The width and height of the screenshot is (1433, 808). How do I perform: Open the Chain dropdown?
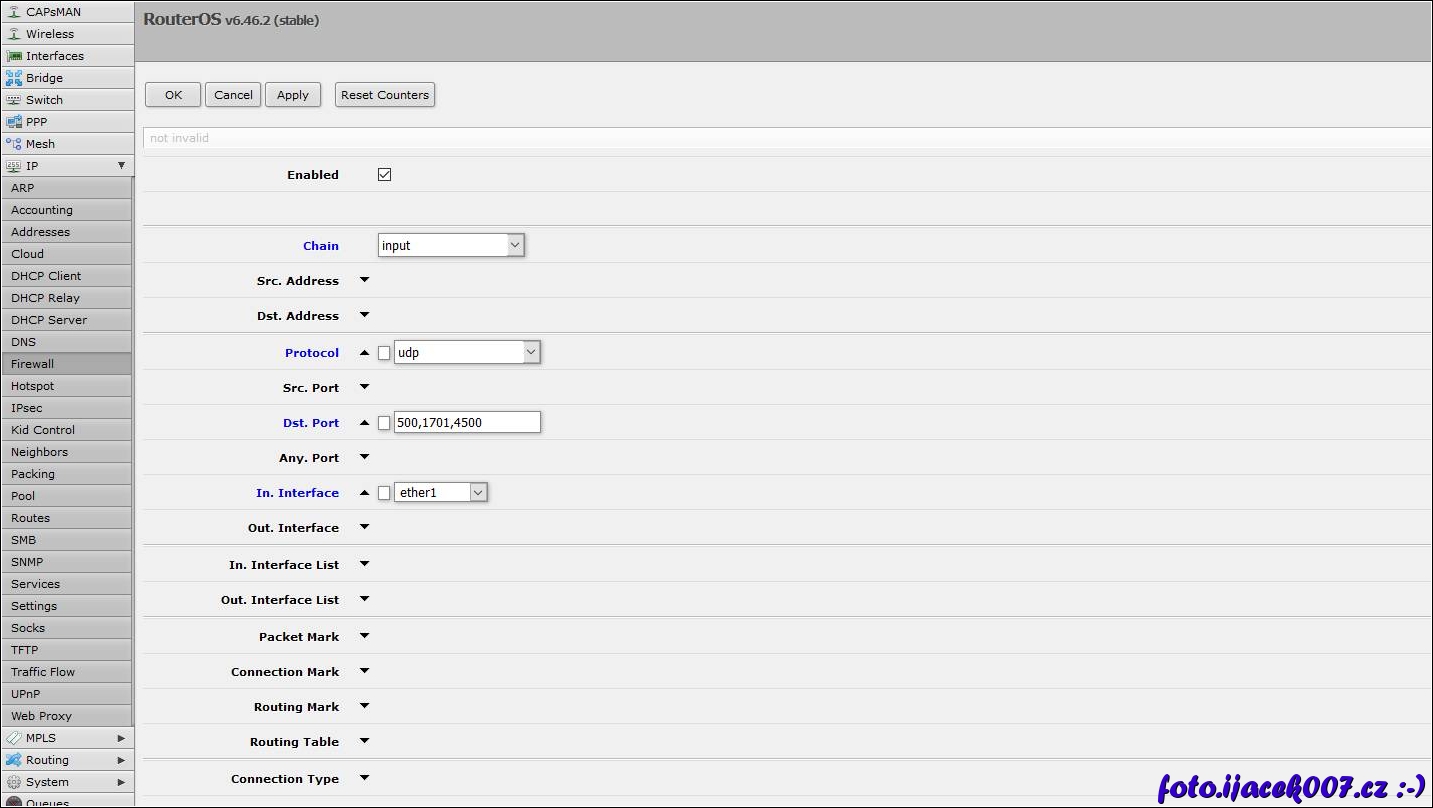(x=451, y=245)
